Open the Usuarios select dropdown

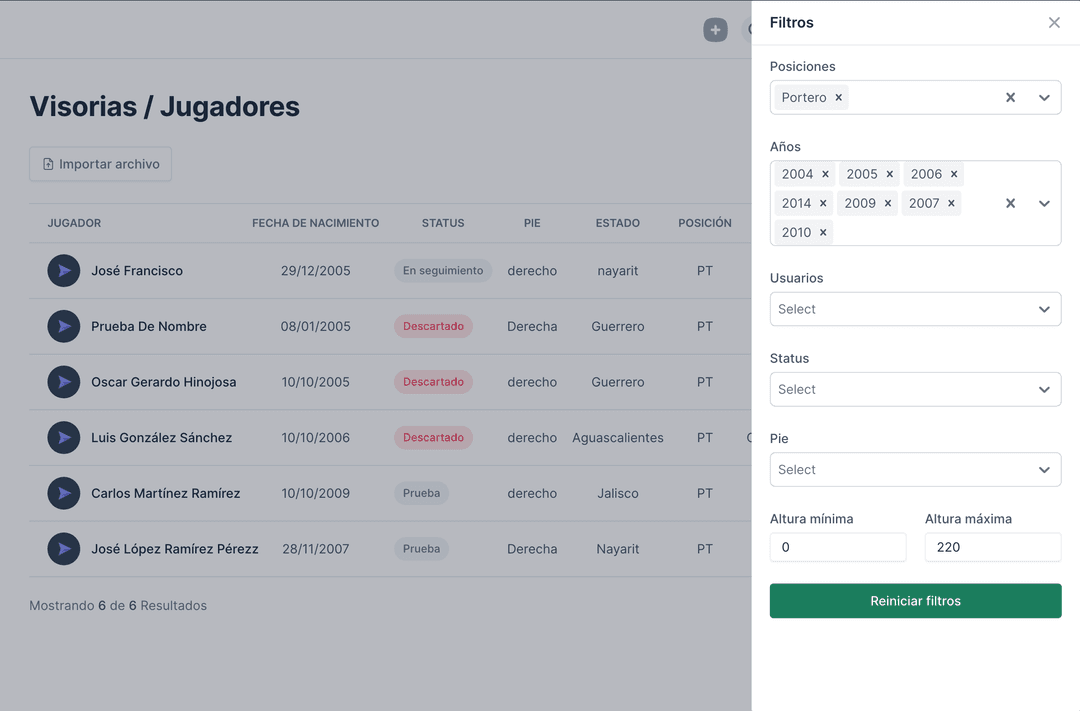click(x=915, y=309)
